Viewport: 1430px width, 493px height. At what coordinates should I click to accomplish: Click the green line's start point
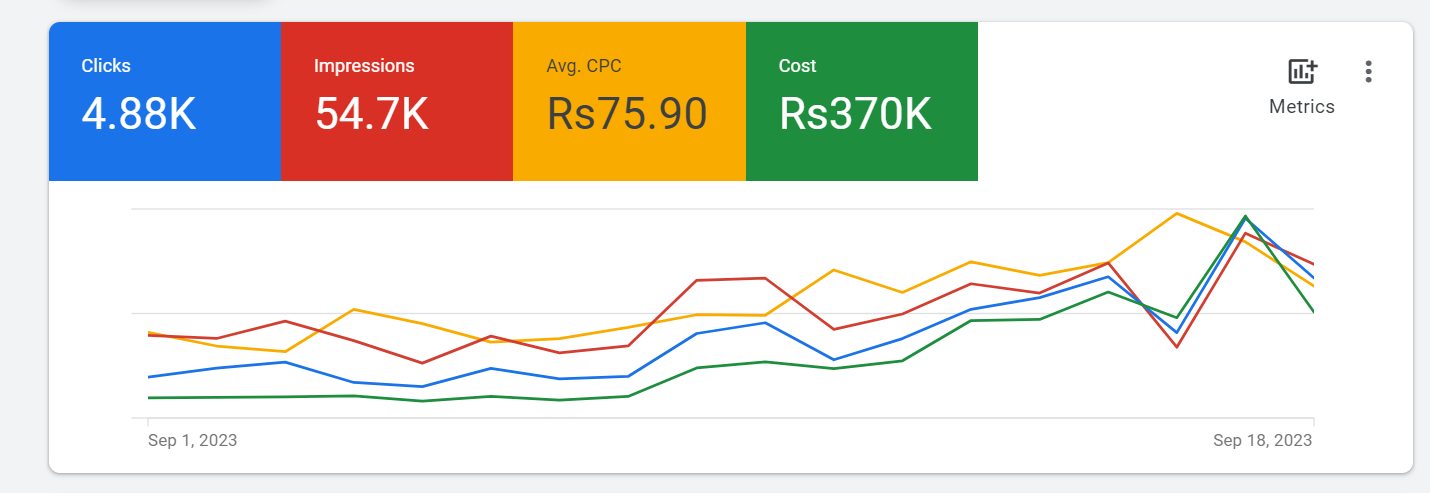point(149,397)
